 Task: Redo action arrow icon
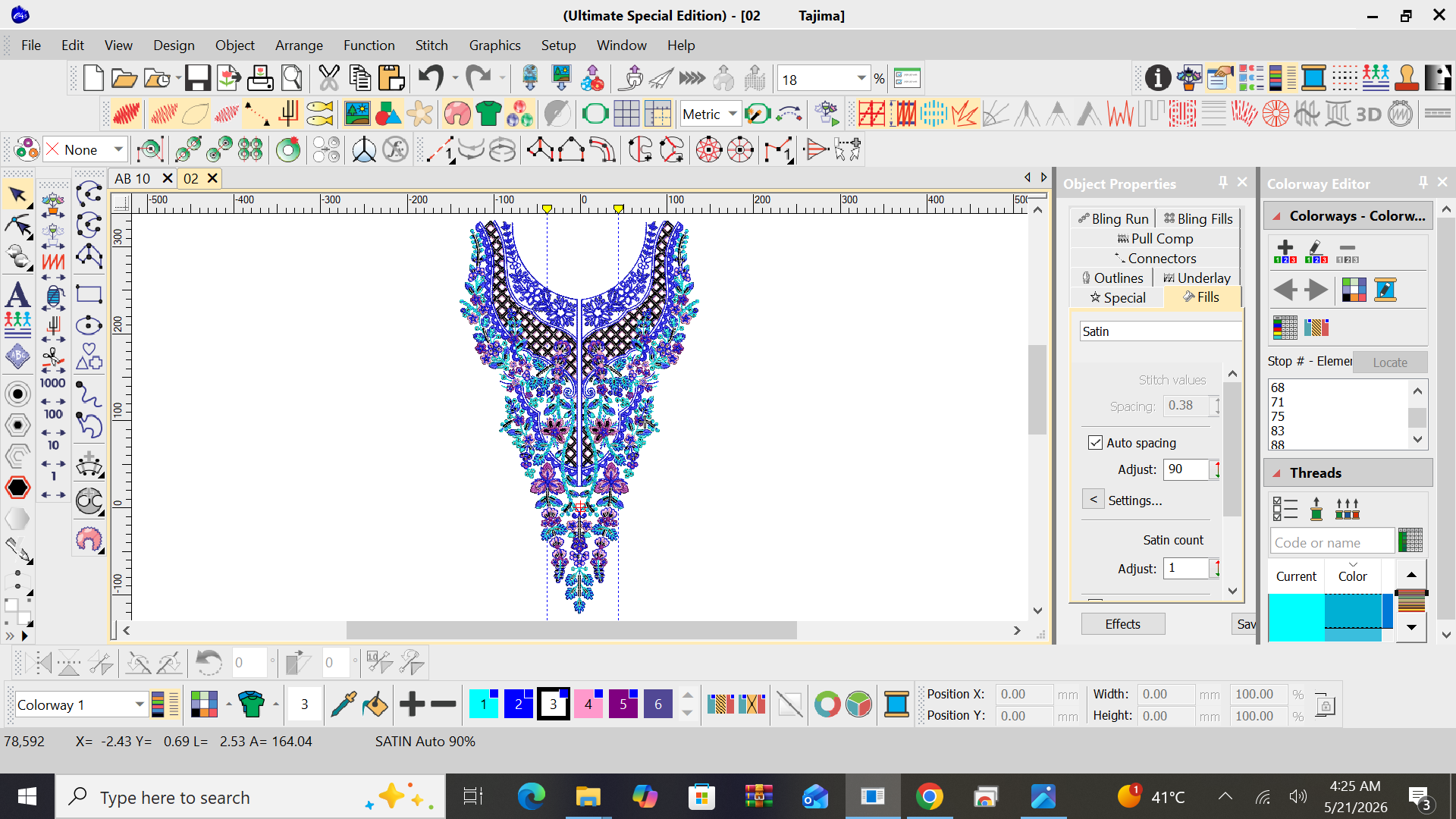479,78
